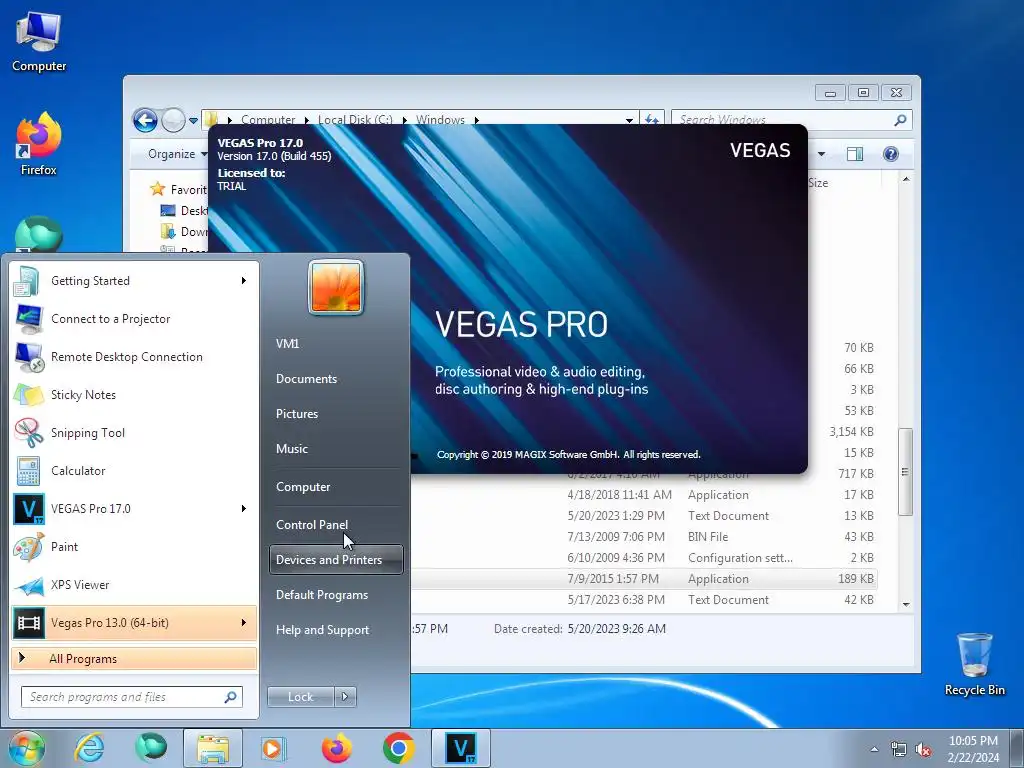Click the Start menu search magnifier icon

(x=231, y=697)
